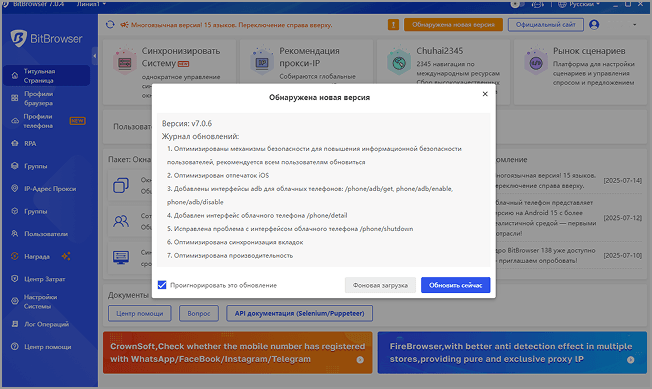The image size is (652, 389).
Task: Click the sparkle icon next to Награда
Action: [66, 256]
